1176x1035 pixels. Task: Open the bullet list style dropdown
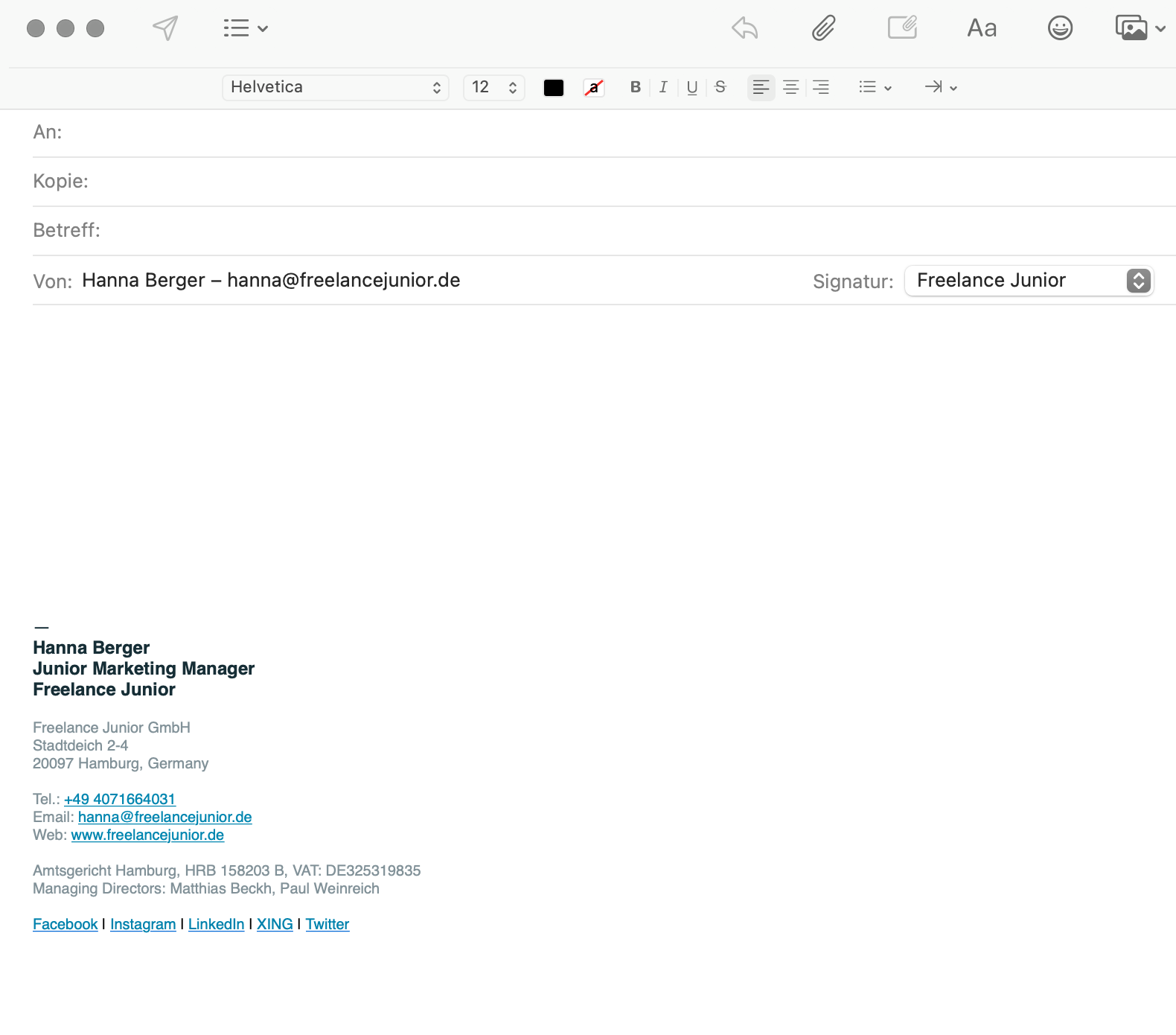tap(875, 87)
